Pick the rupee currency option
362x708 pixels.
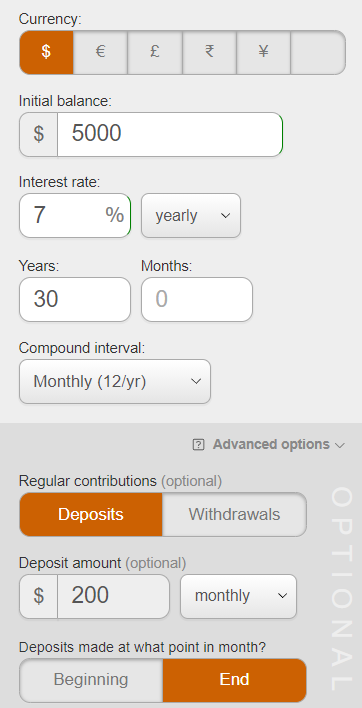pyautogui.click(x=209, y=52)
